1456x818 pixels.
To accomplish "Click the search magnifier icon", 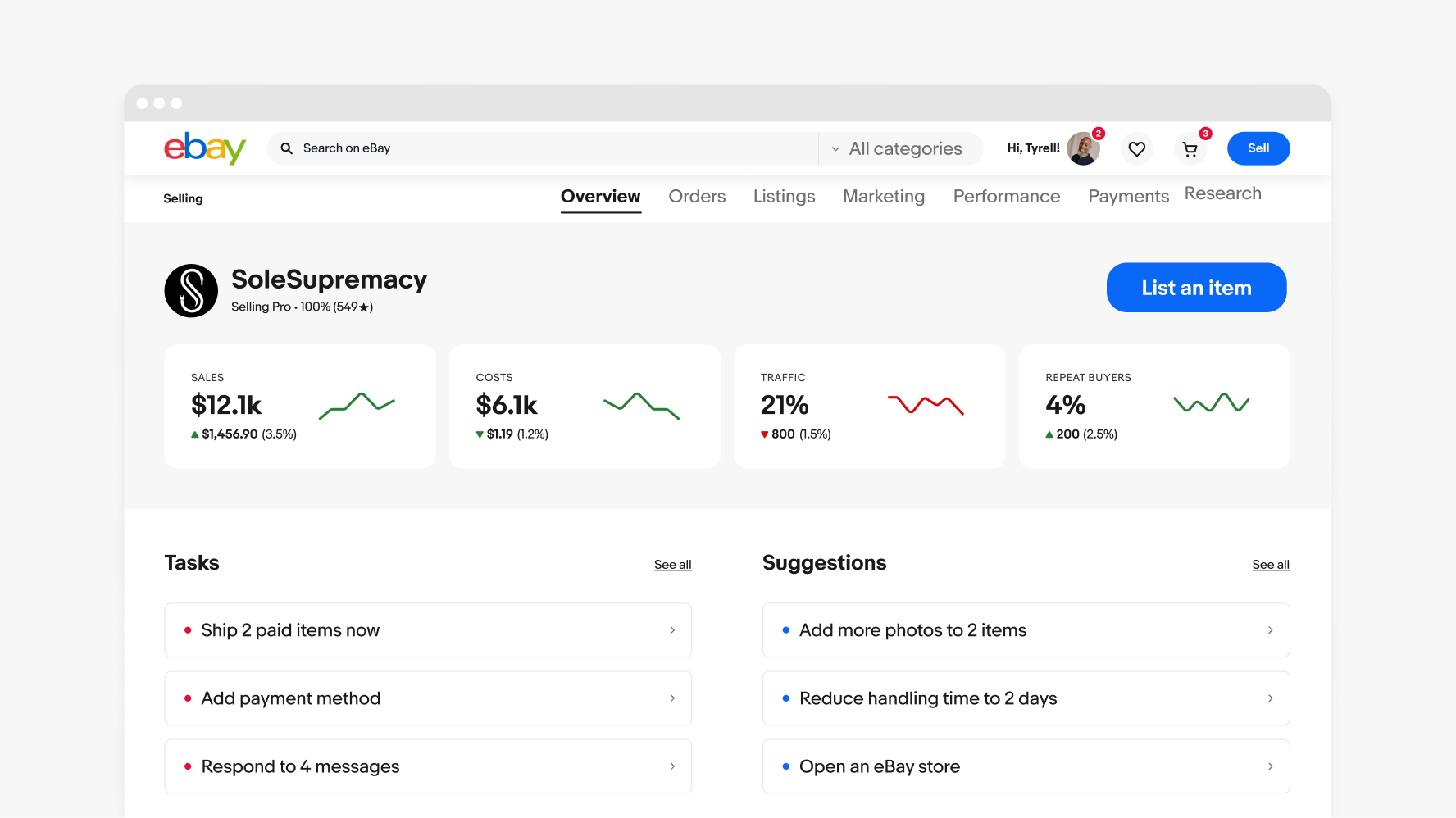I will (286, 148).
